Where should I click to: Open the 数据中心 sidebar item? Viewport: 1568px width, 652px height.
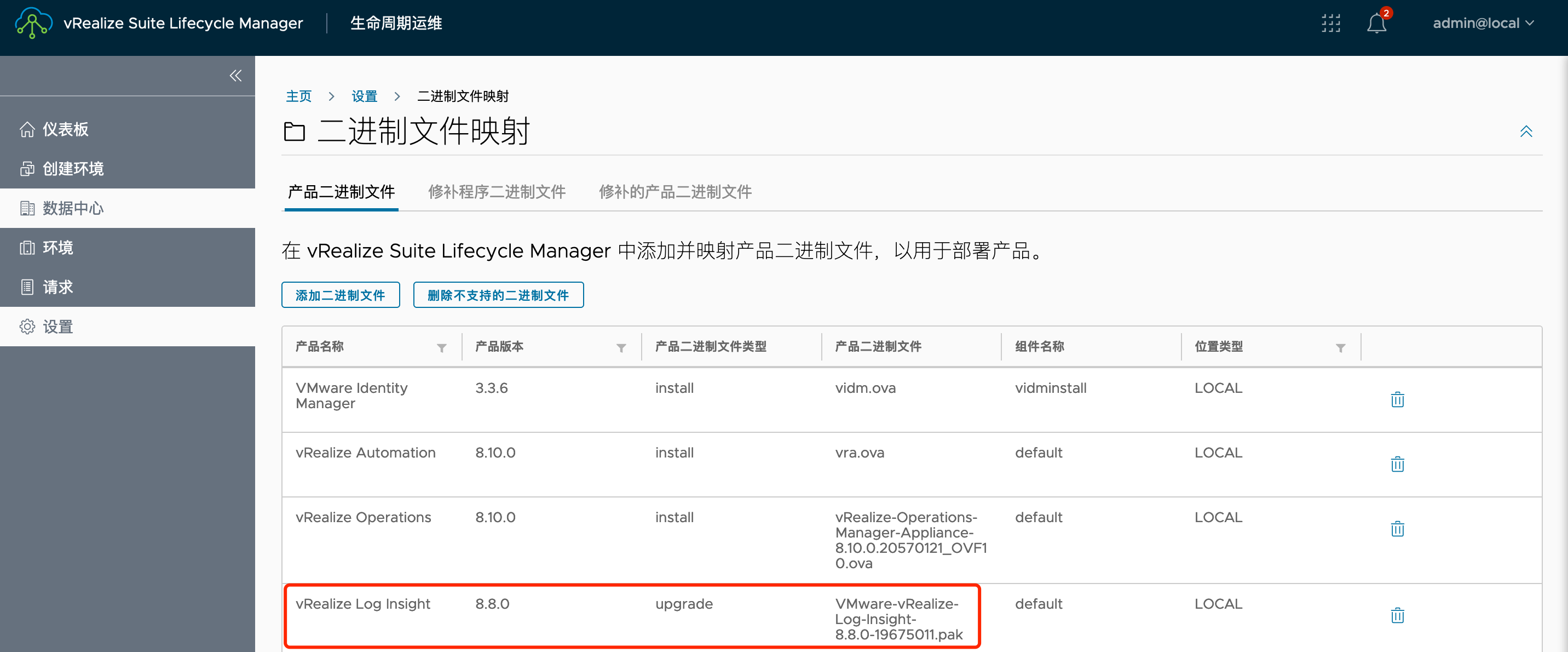[x=127, y=208]
